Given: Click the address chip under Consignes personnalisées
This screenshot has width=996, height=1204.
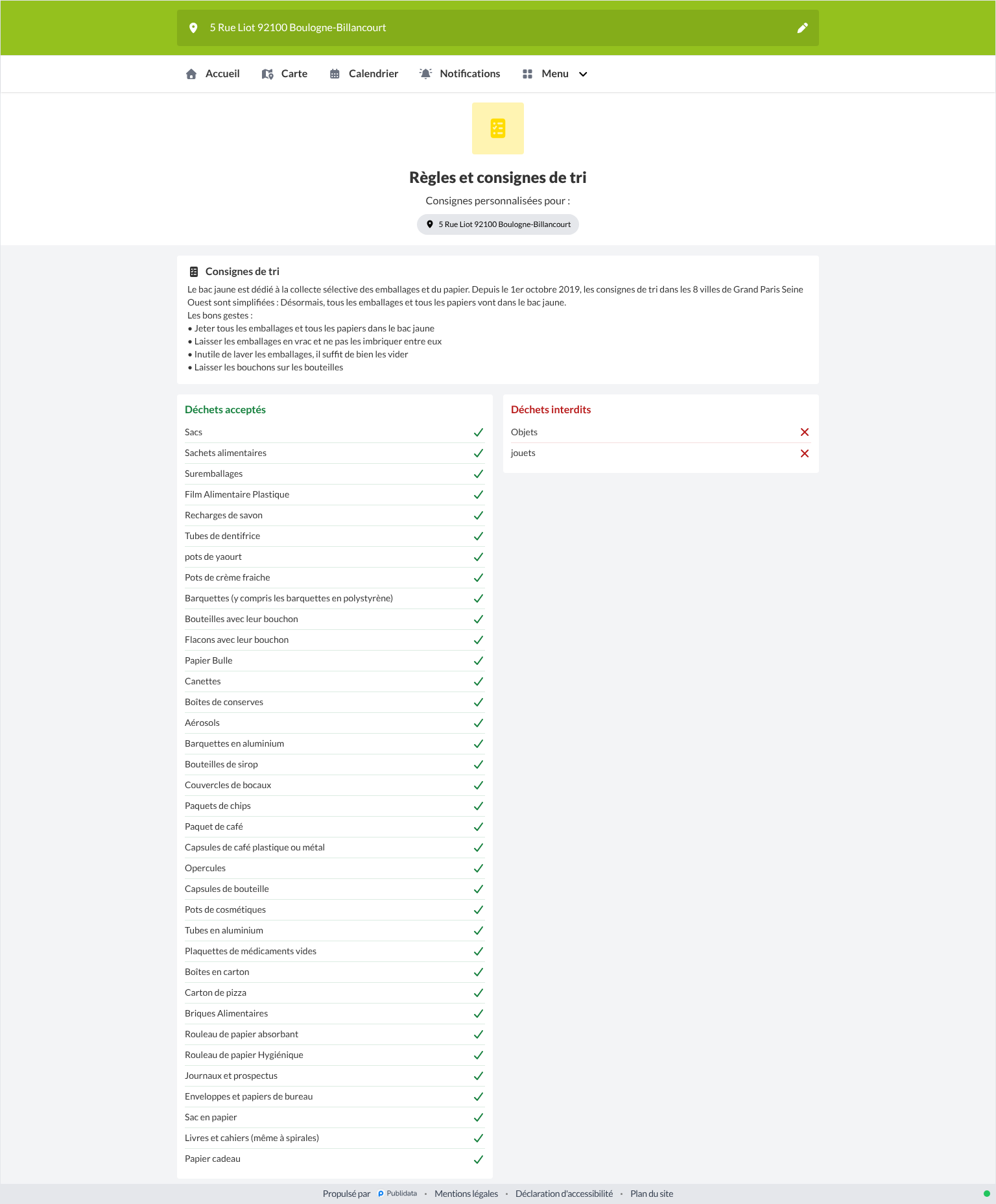Looking at the screenshot, I should (498, 224).
